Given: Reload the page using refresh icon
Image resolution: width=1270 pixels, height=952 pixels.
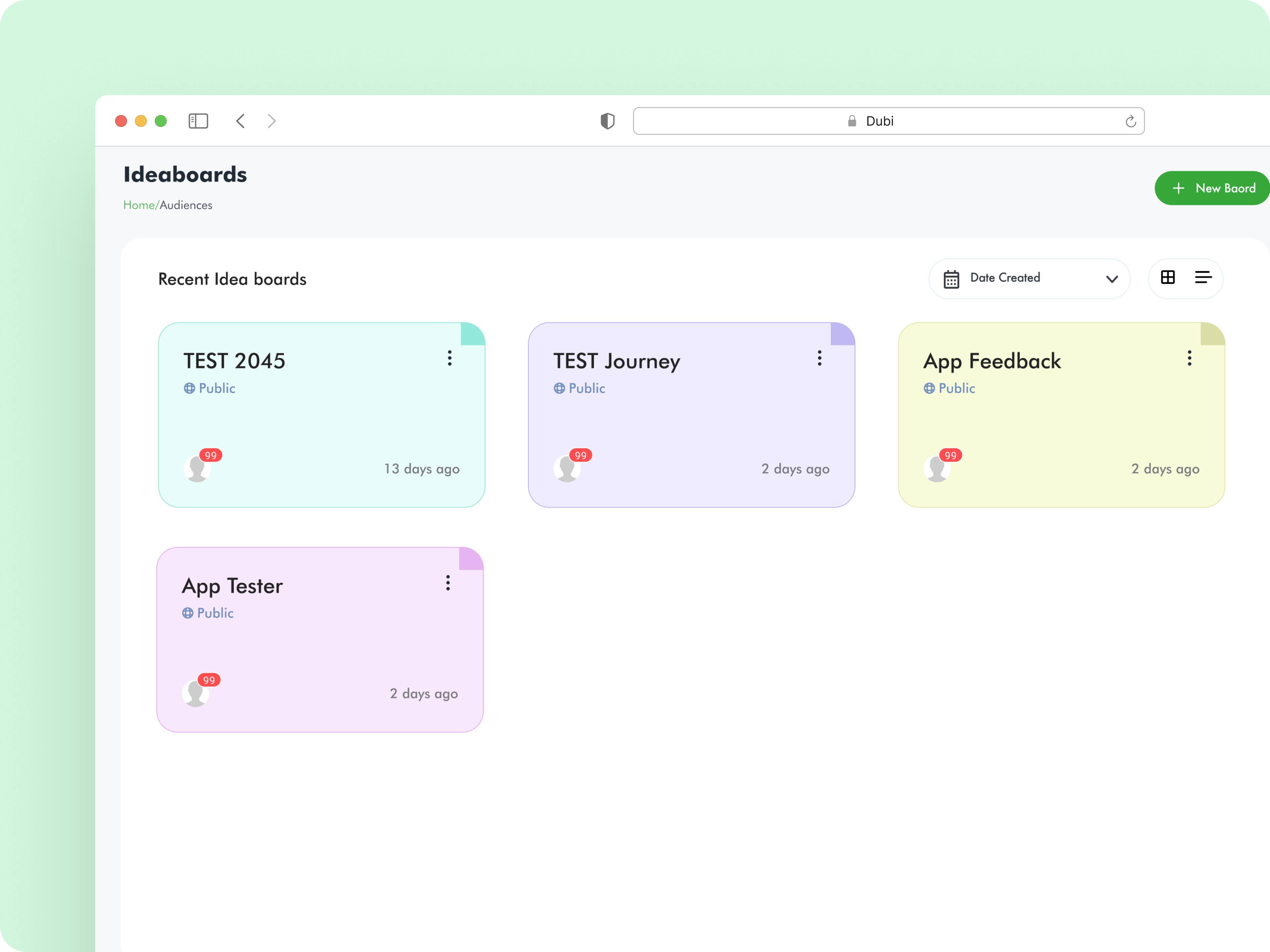Looking at the screenshot, I should point(1131,121).
